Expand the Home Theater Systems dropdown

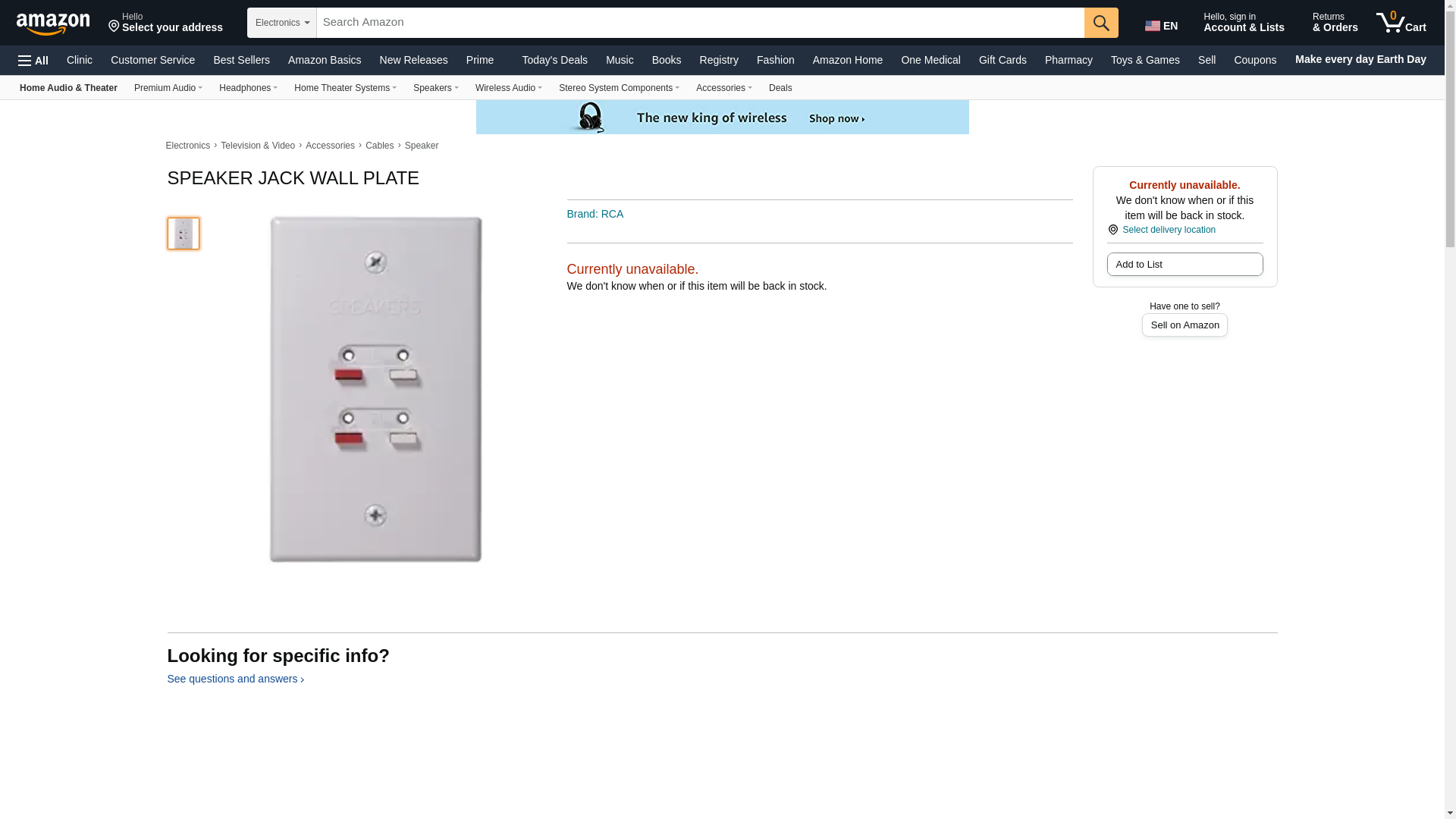click(x=345, y=88)
